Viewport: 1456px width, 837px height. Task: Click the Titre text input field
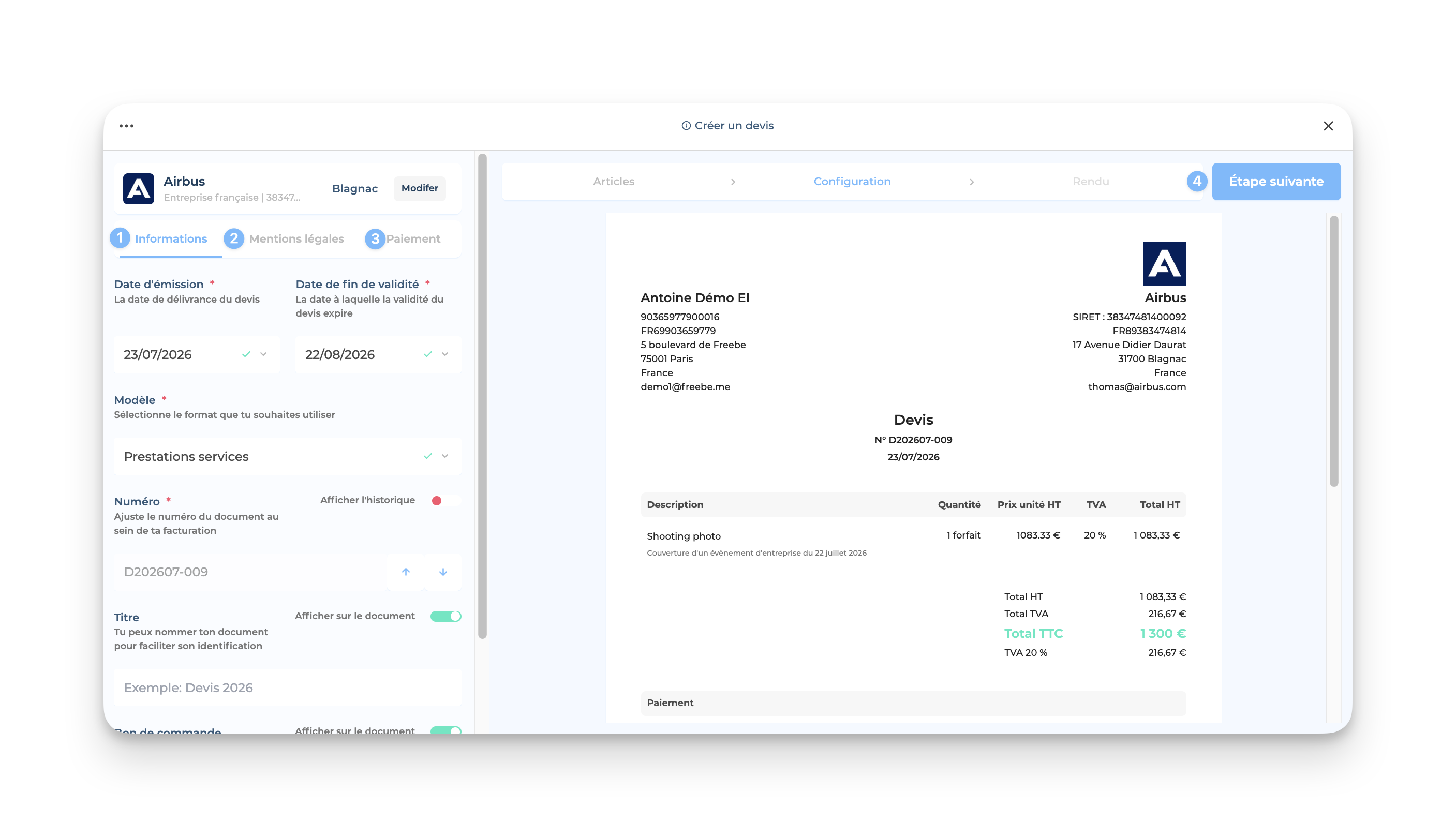(287, 687)
